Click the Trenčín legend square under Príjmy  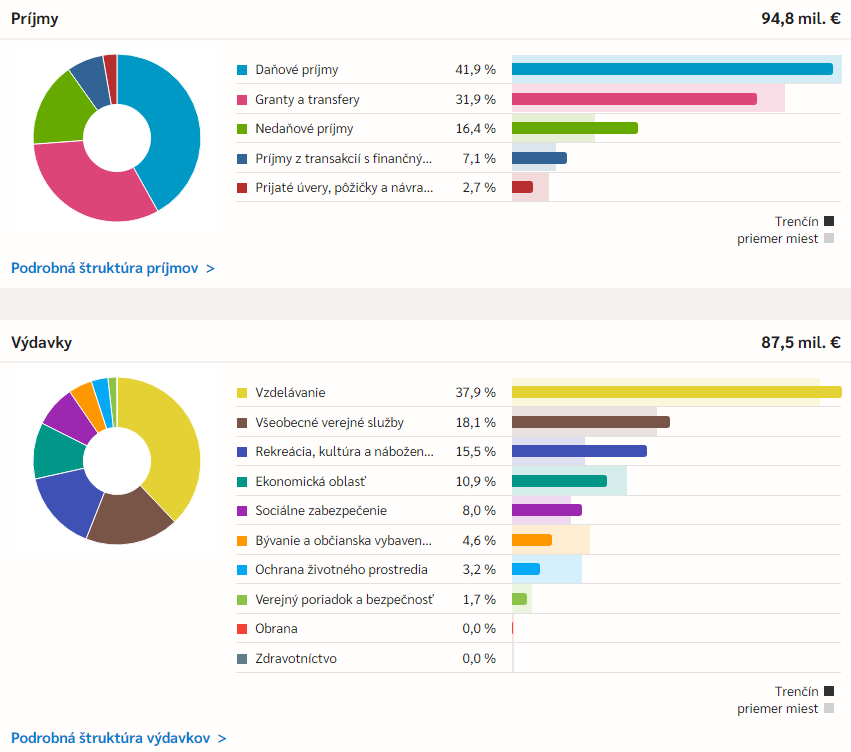(829, 221)
